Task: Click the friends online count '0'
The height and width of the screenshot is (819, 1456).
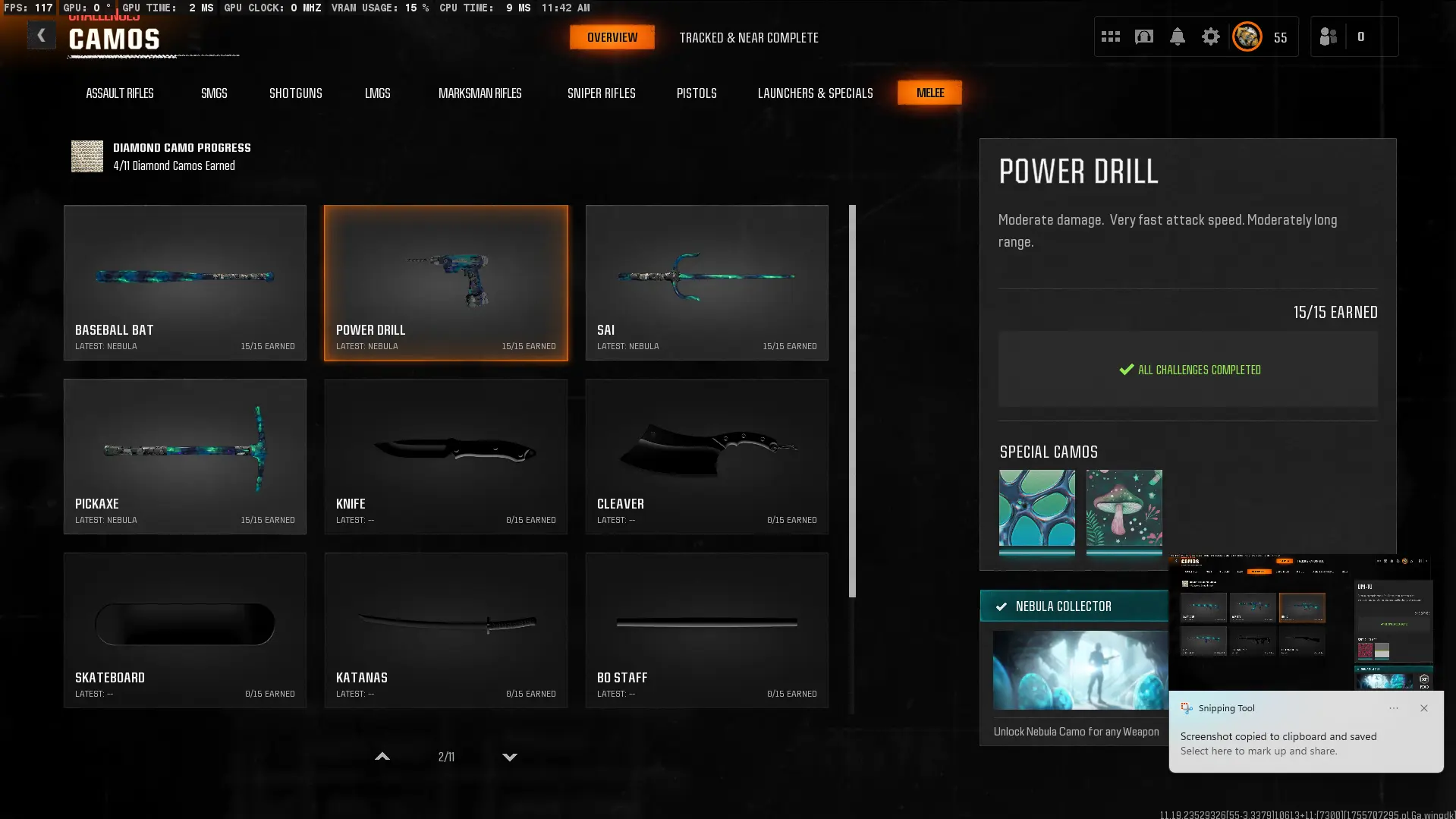Action: click(x=1361, y=36)
